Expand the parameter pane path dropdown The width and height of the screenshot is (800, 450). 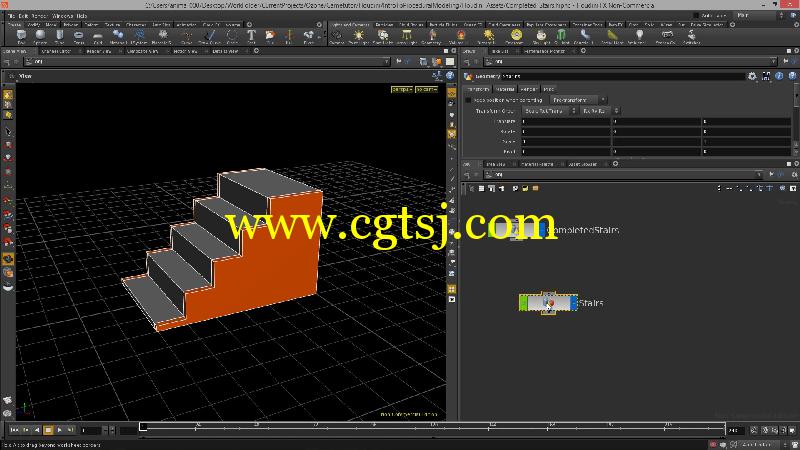click(x=774, y=61)
